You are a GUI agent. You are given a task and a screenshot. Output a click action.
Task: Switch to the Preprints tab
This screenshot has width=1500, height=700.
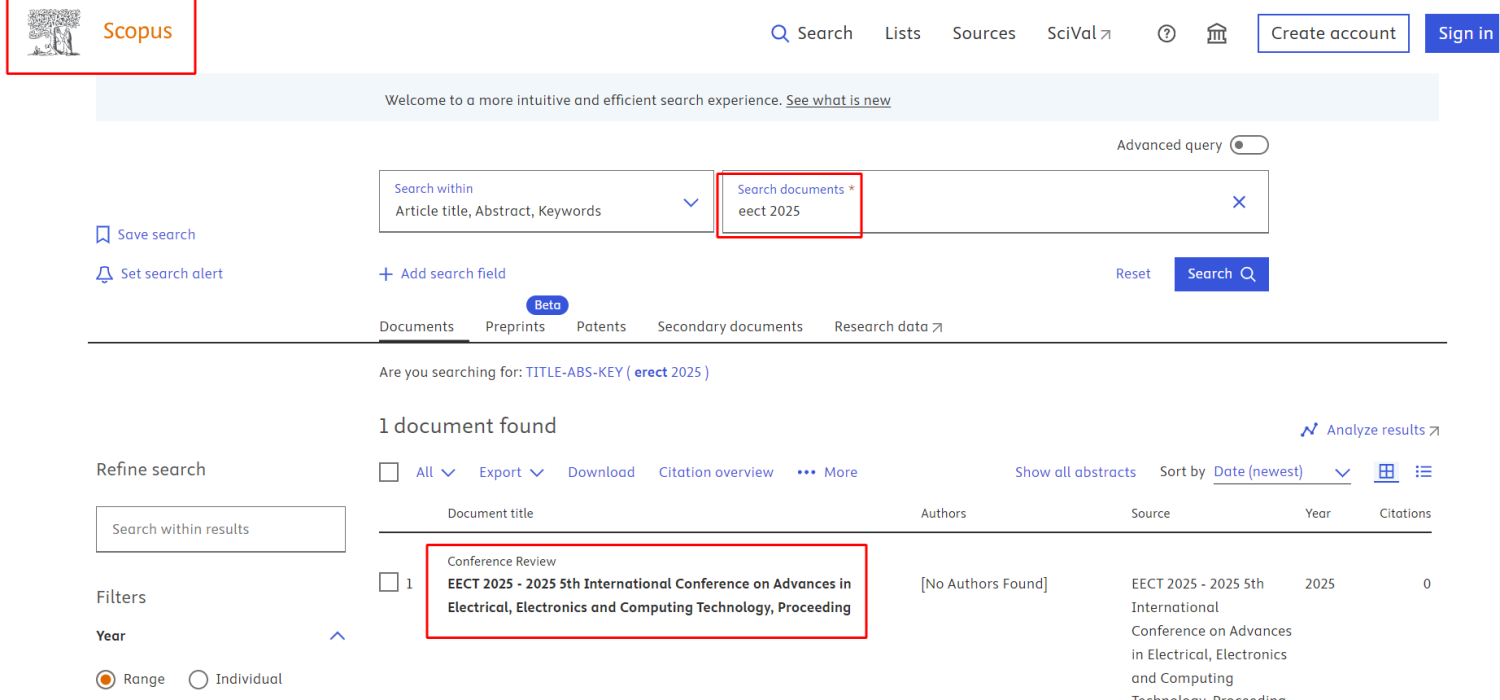(x=515, y=327)
